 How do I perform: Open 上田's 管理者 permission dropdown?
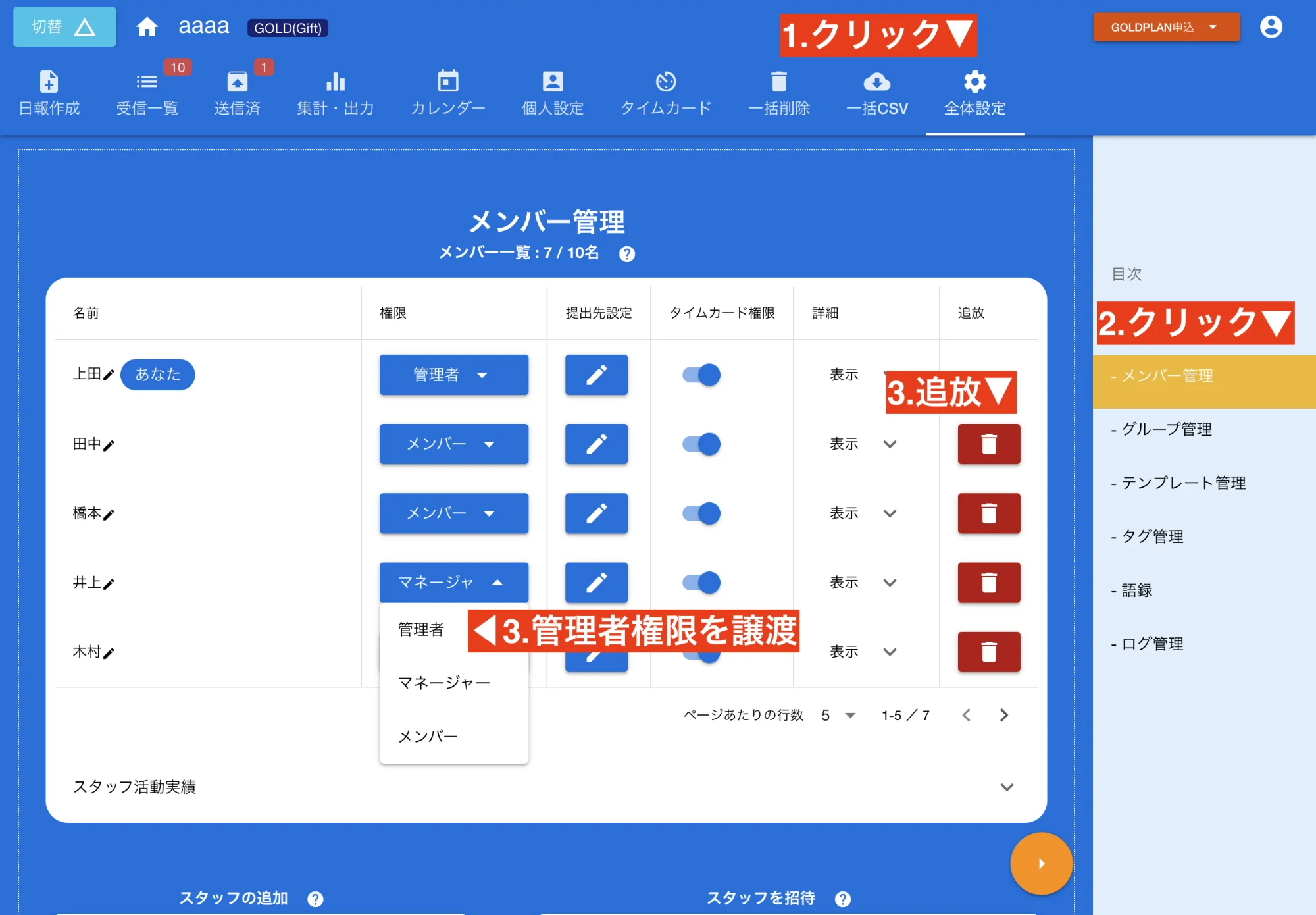click(453, 375)
